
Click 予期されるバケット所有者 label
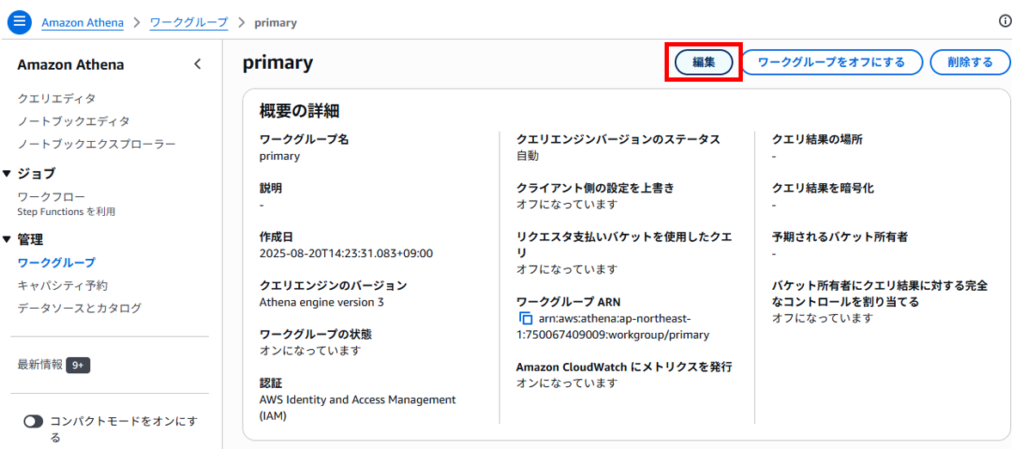pos(840,237)
